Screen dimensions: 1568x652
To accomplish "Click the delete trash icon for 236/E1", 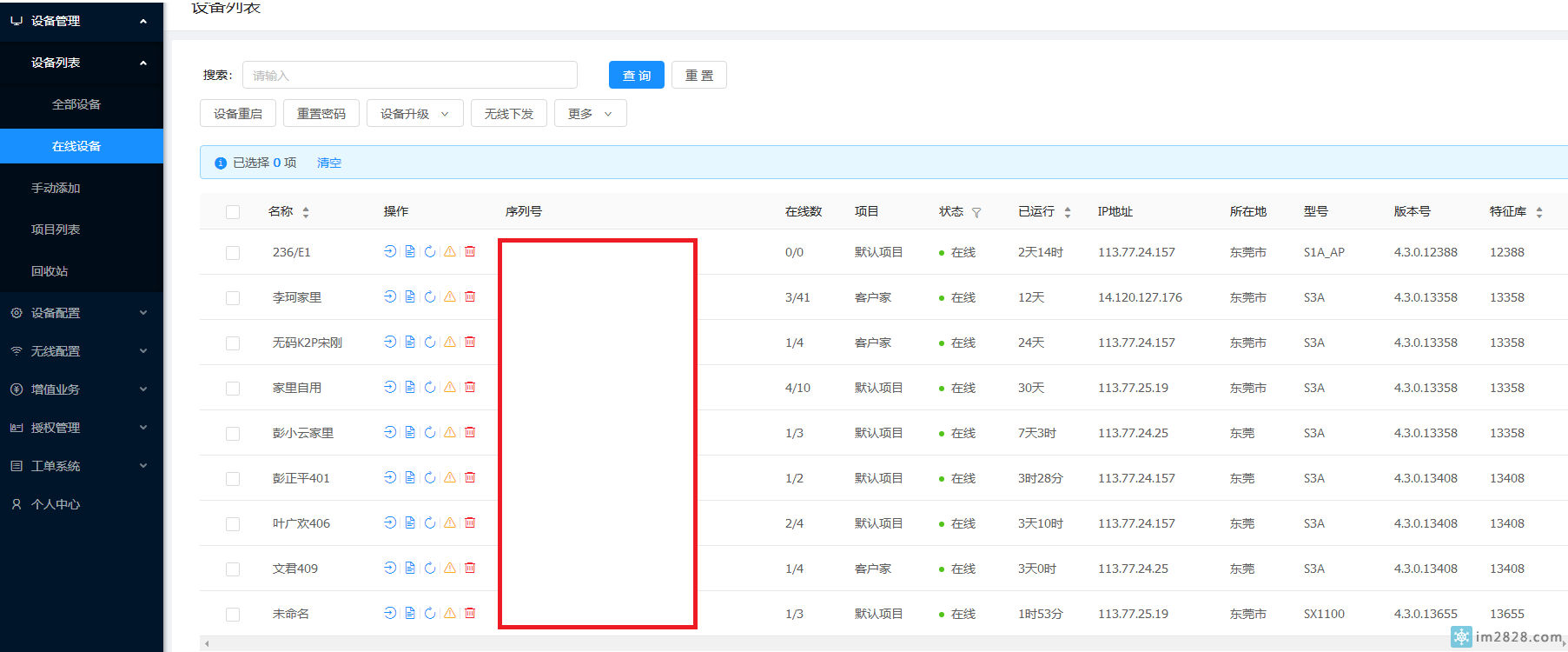I will [470, 251].
